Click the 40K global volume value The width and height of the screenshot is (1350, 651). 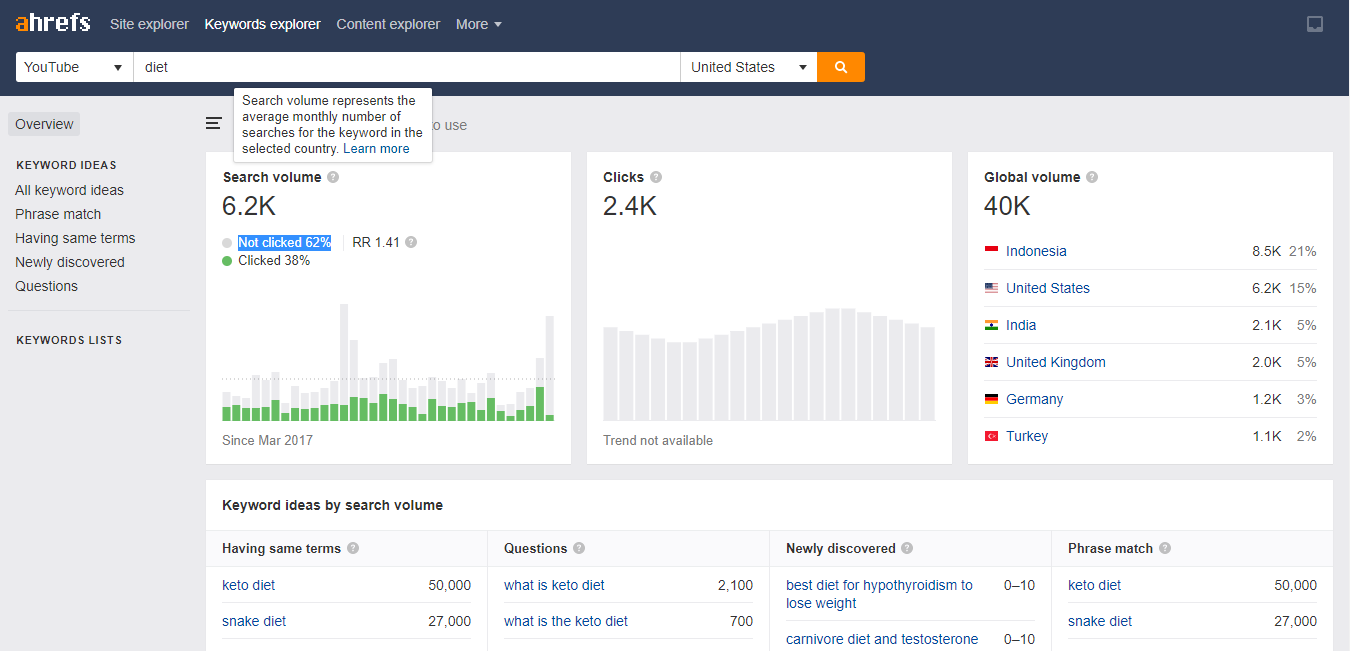[1007, 206]
